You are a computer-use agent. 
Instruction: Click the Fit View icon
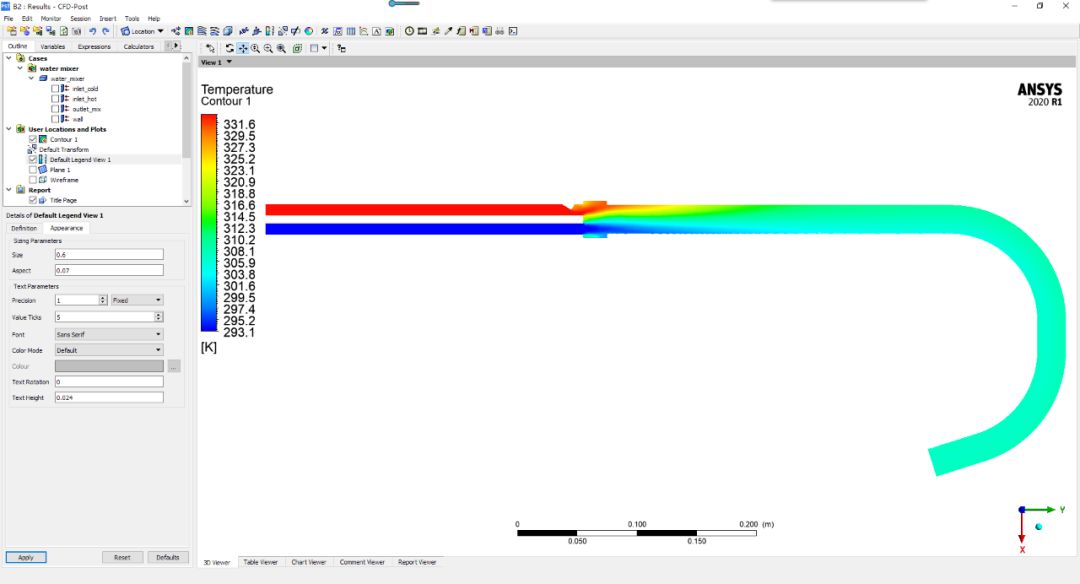(297, 48)
